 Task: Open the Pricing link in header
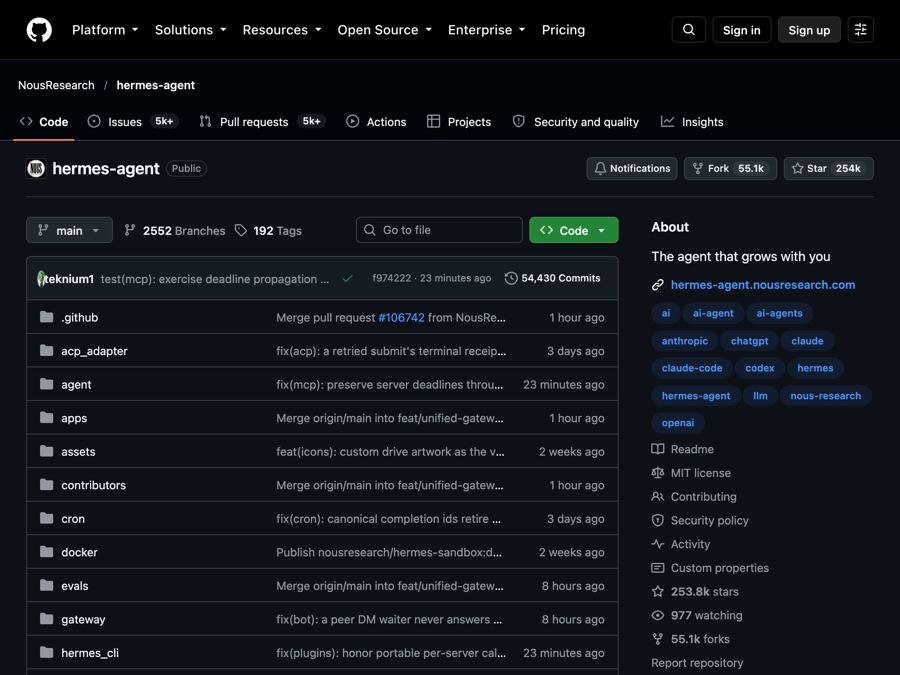click(x=563, y=30)
